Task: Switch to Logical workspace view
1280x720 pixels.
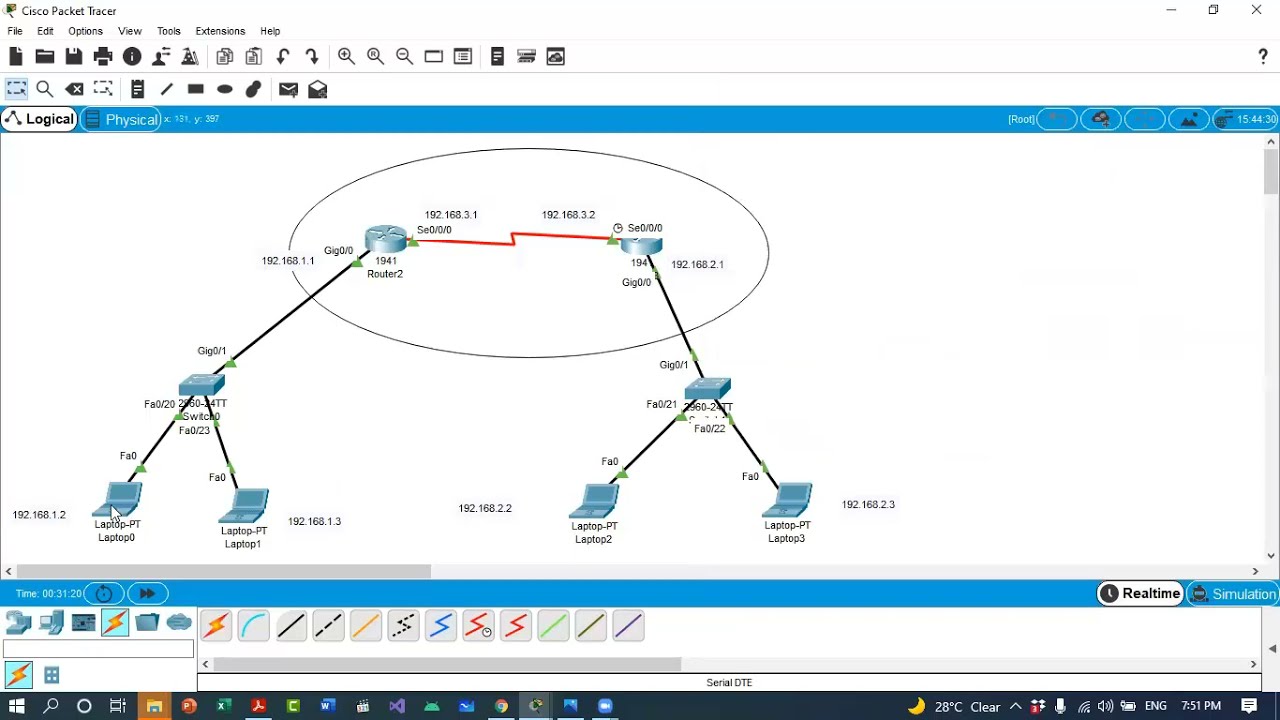Action: (x=39, y=119)
